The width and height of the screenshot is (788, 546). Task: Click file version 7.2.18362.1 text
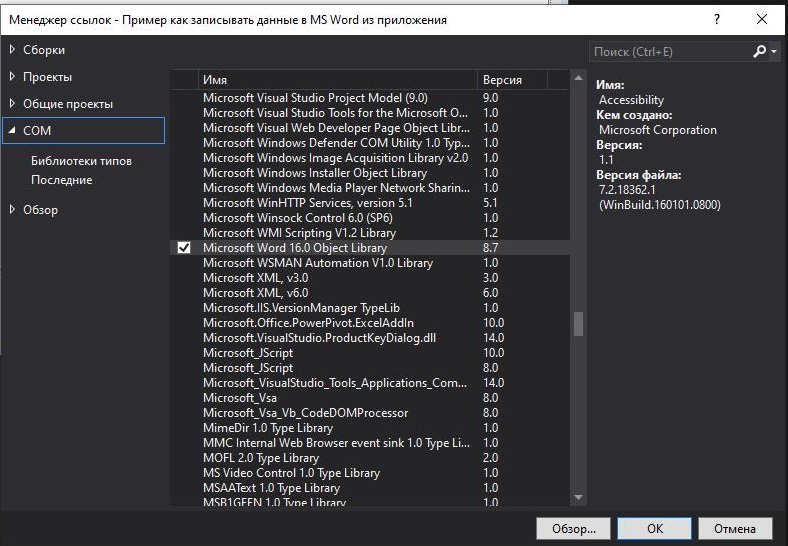(627, 190)
